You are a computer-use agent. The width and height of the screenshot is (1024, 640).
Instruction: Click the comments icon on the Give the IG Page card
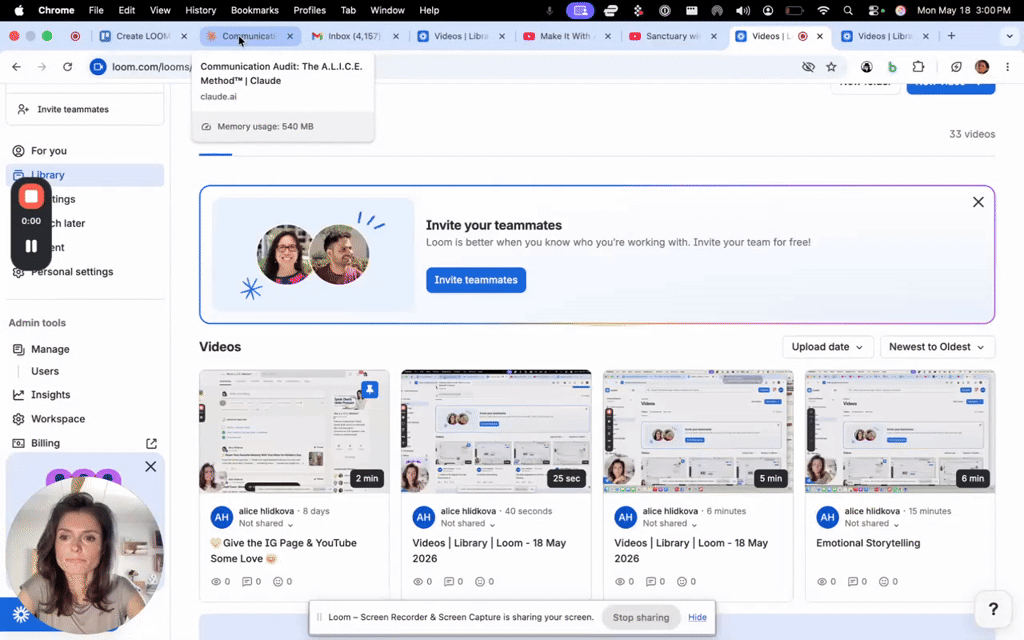[x=247, y=582]
